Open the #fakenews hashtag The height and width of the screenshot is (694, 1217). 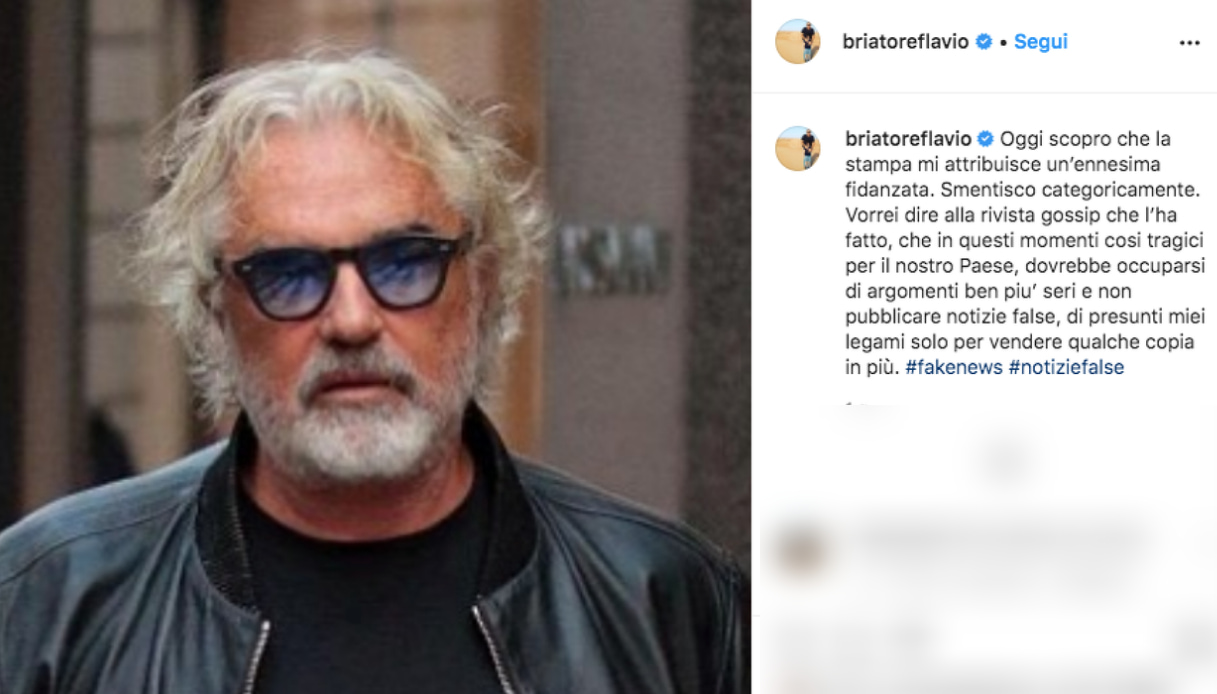point(954,367)
